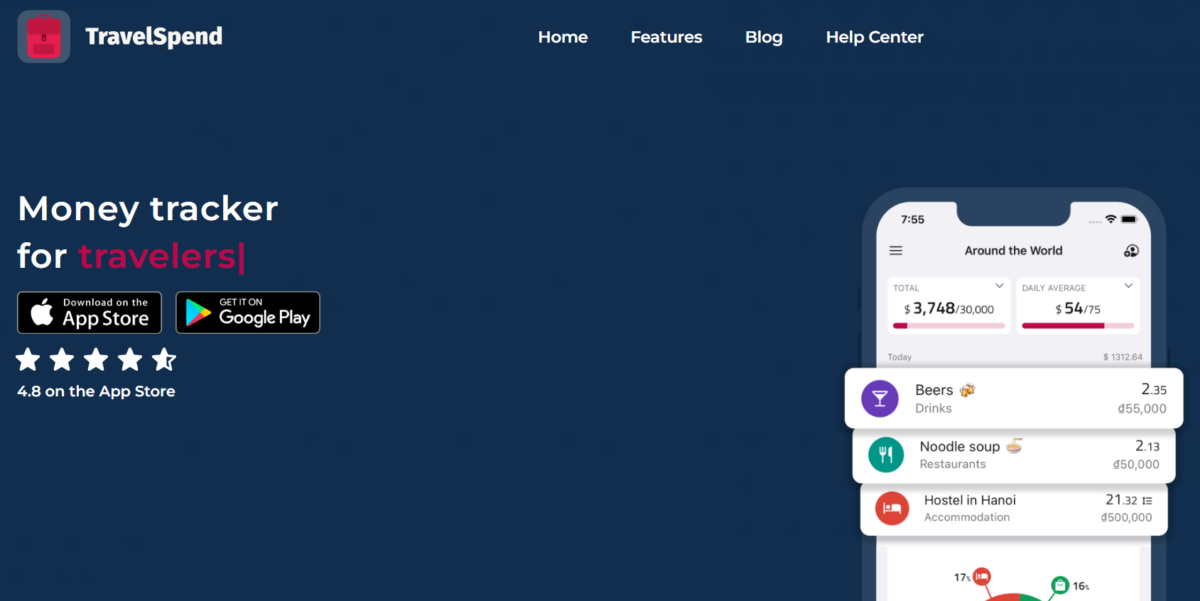Click the DAILY AVERAGE progress bar

1078,326
